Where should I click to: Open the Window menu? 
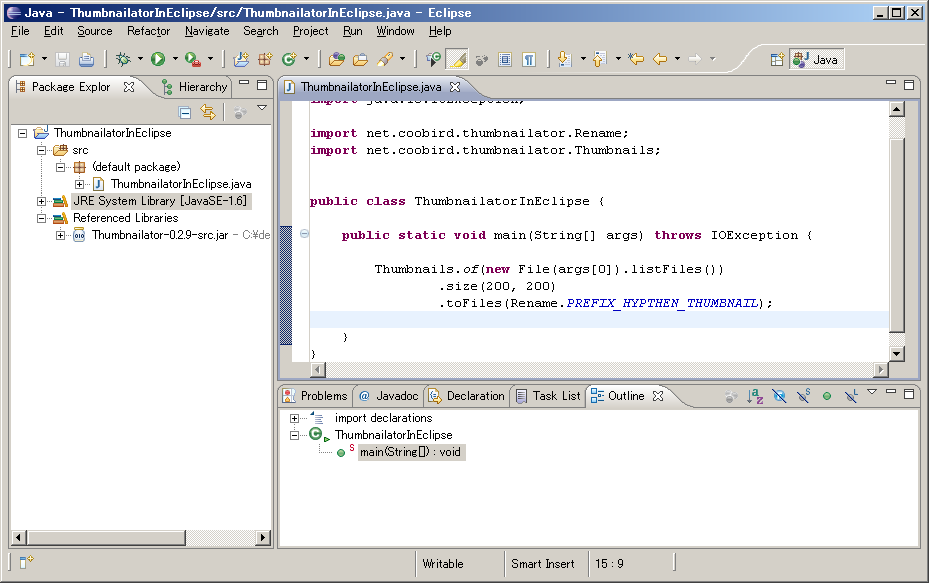coord(395,31)
